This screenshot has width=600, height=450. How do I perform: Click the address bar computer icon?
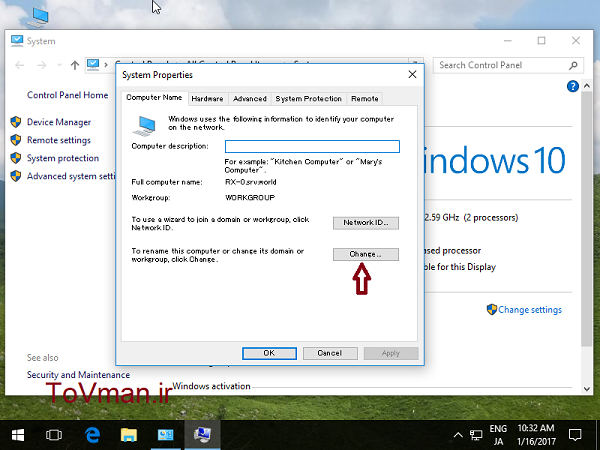pos(93,65)
